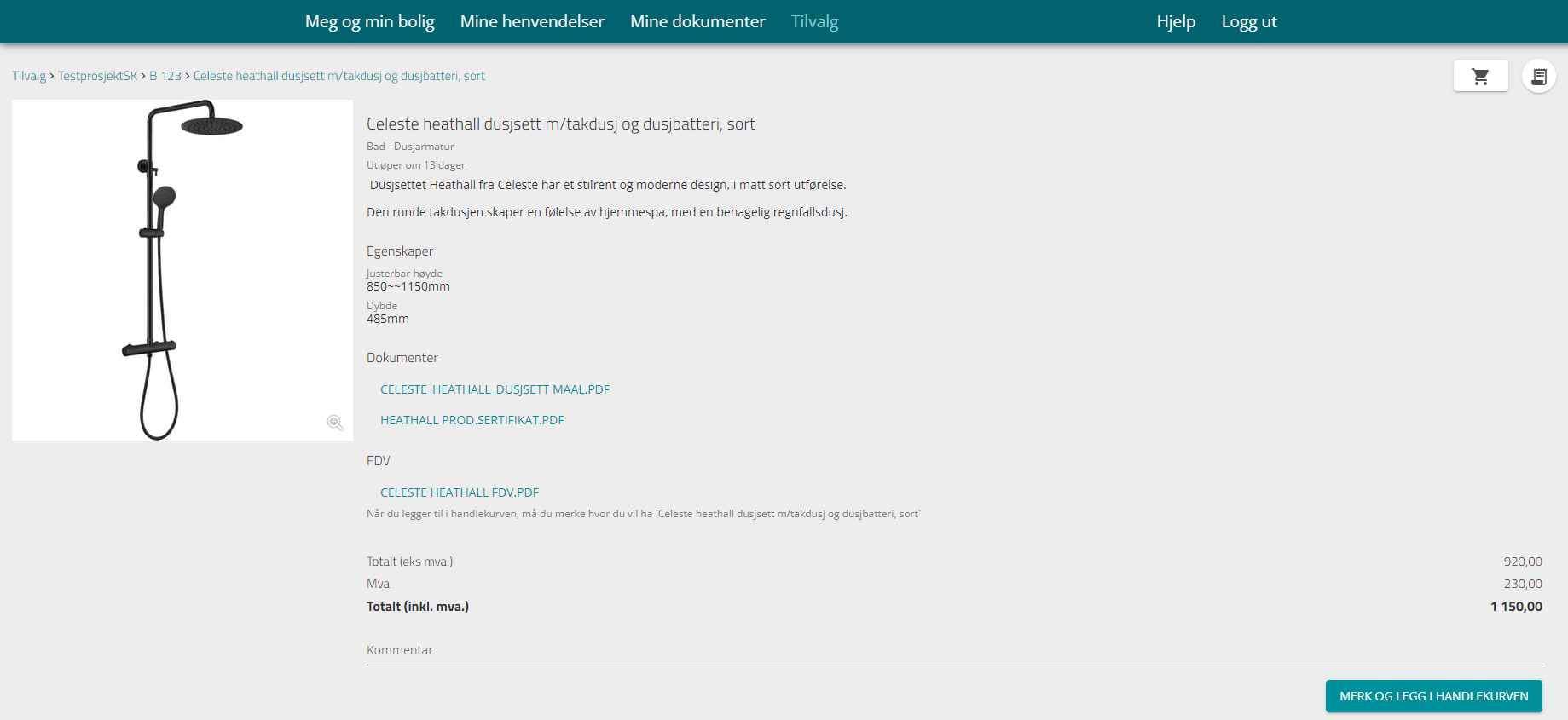
Task: Click the 'Justerbar høyde' label
Action: [405, 274]
